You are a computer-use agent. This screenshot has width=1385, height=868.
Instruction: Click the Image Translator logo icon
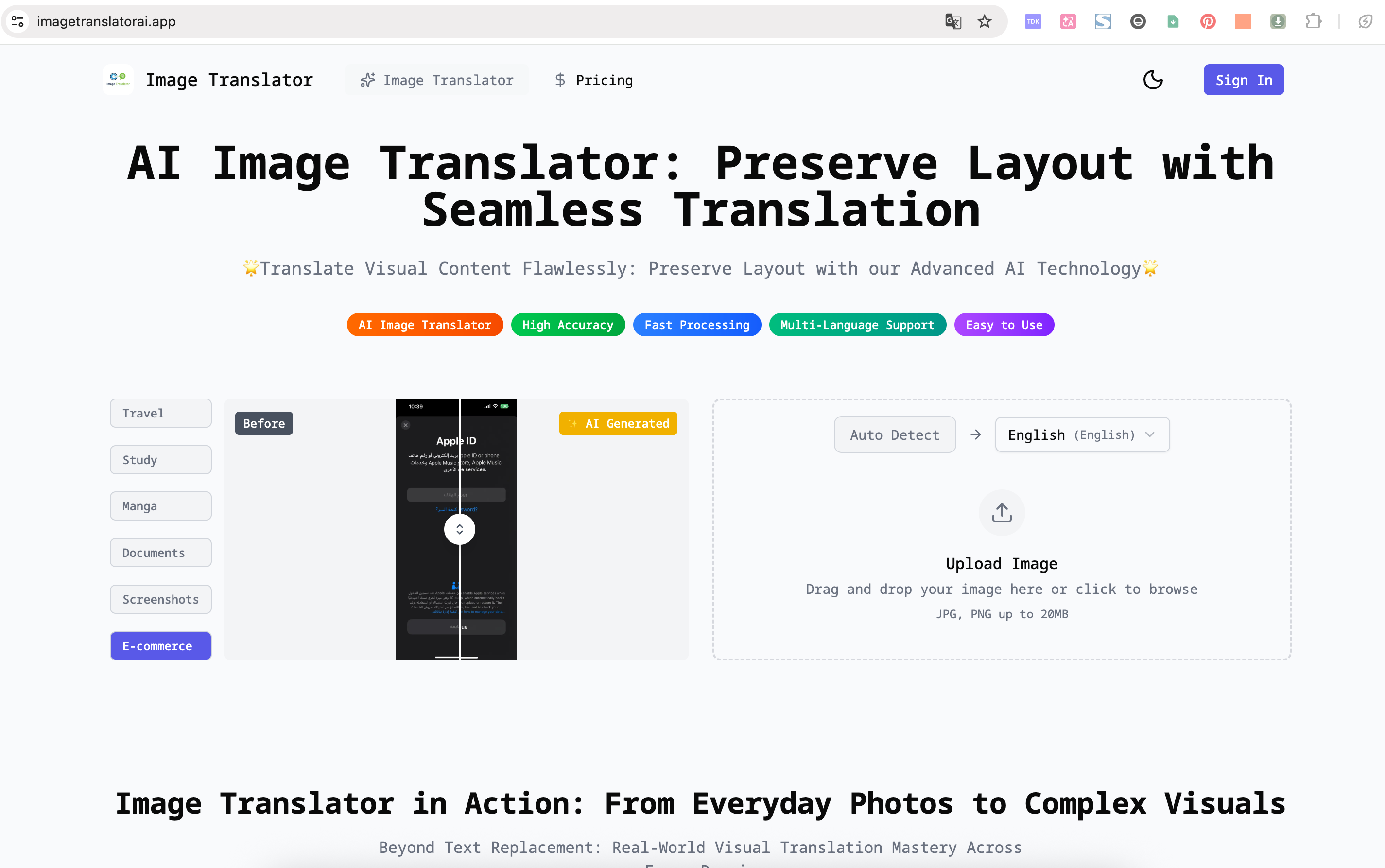tap(117, 79)
